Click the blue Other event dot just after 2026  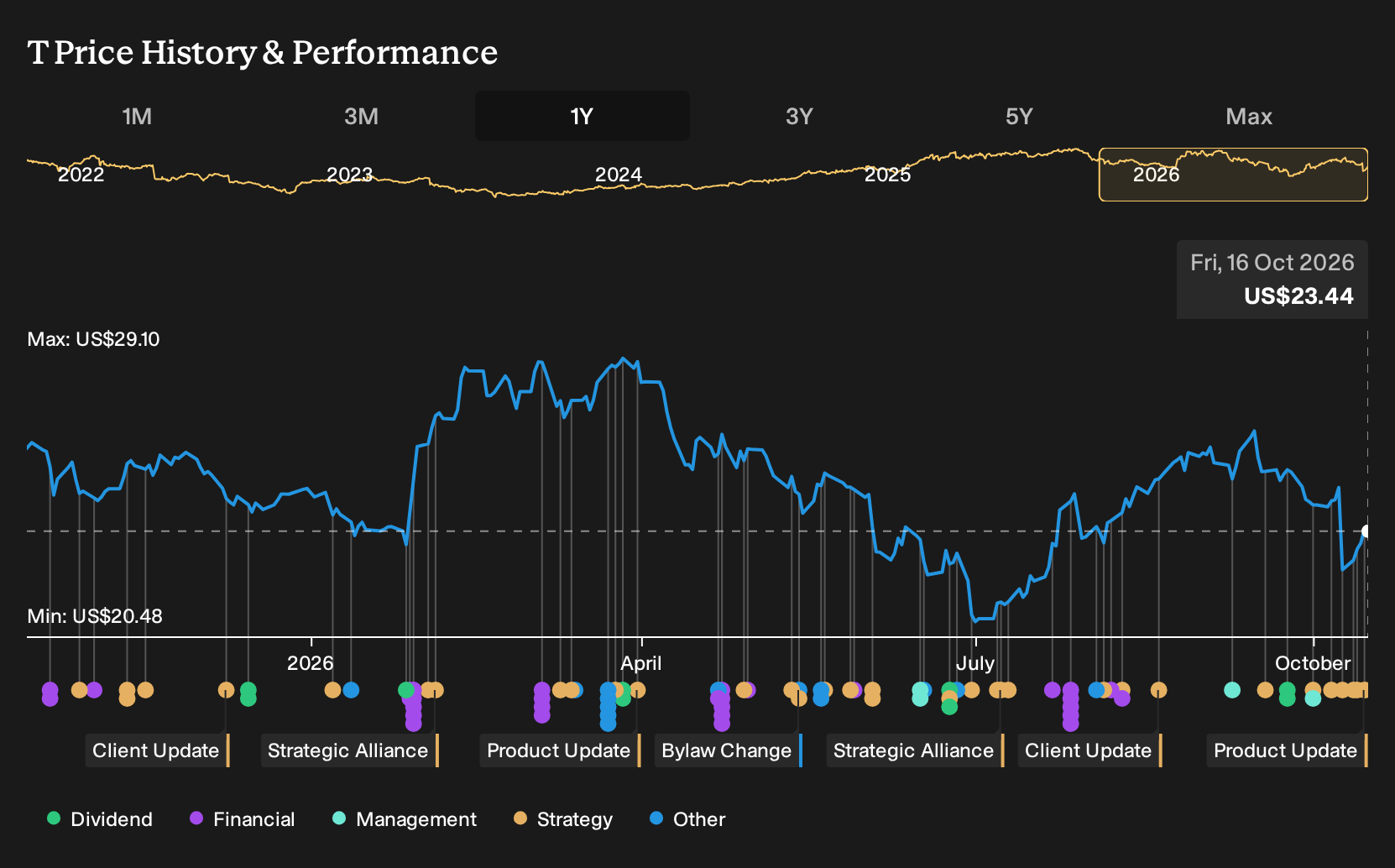pos(351,690)
